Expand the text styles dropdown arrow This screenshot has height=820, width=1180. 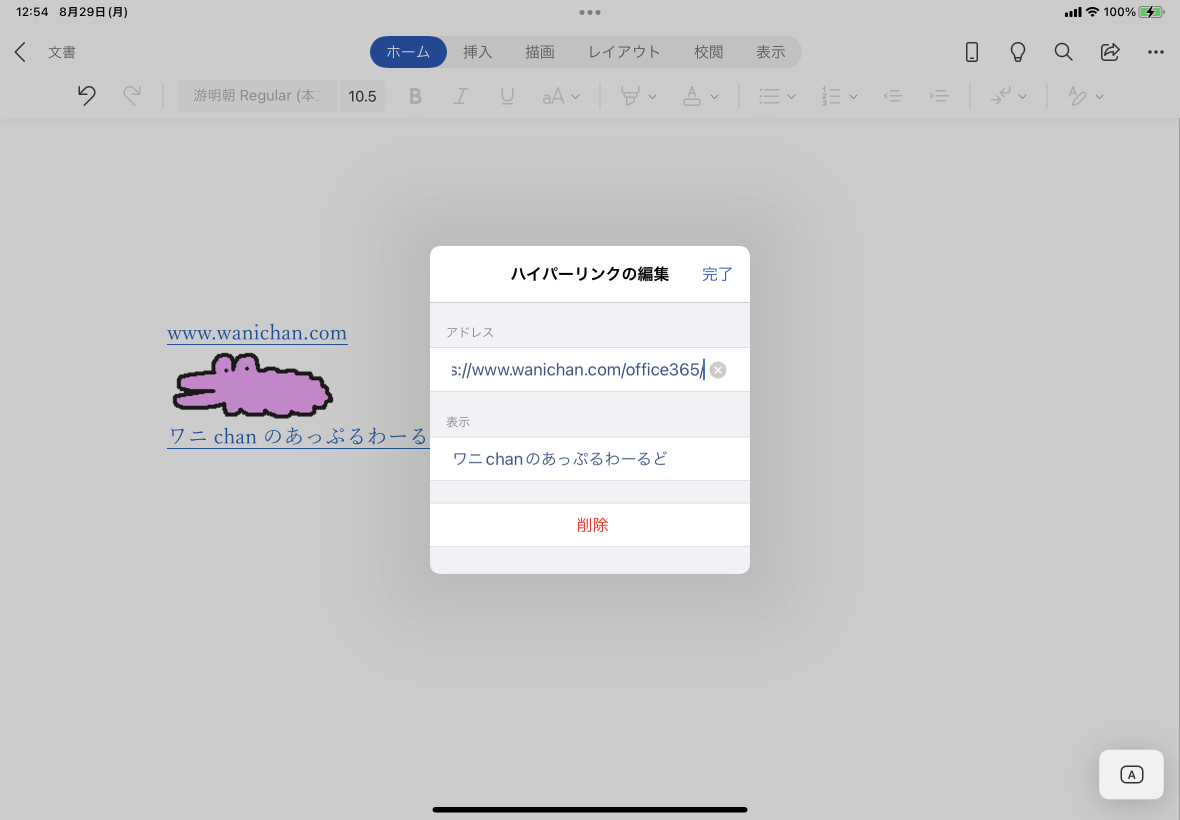pyautogui.click(x=1099, y=97)
